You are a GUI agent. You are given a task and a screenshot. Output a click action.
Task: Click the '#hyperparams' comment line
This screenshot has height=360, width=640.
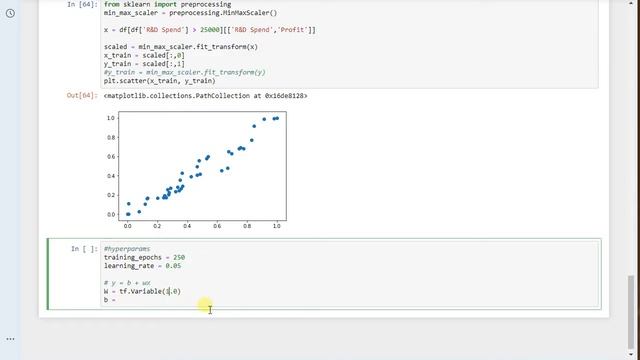tap(127, 249)
